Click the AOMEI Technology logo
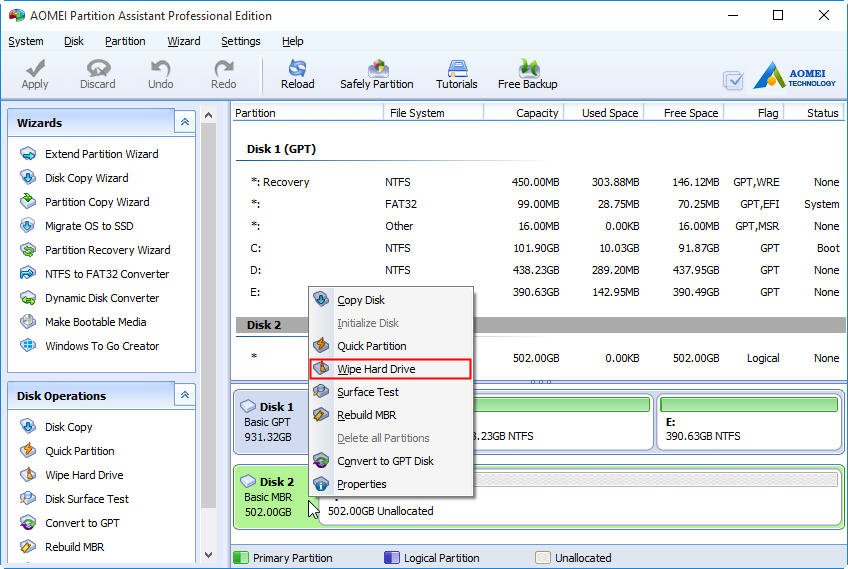This screenshot has height=569, width=848. click(x=794, y=76)
